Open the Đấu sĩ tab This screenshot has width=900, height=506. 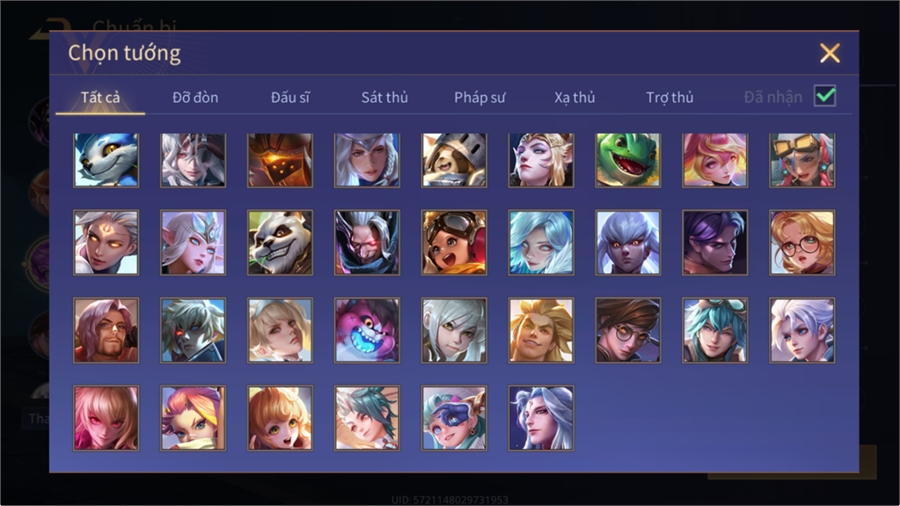(290, 98)
